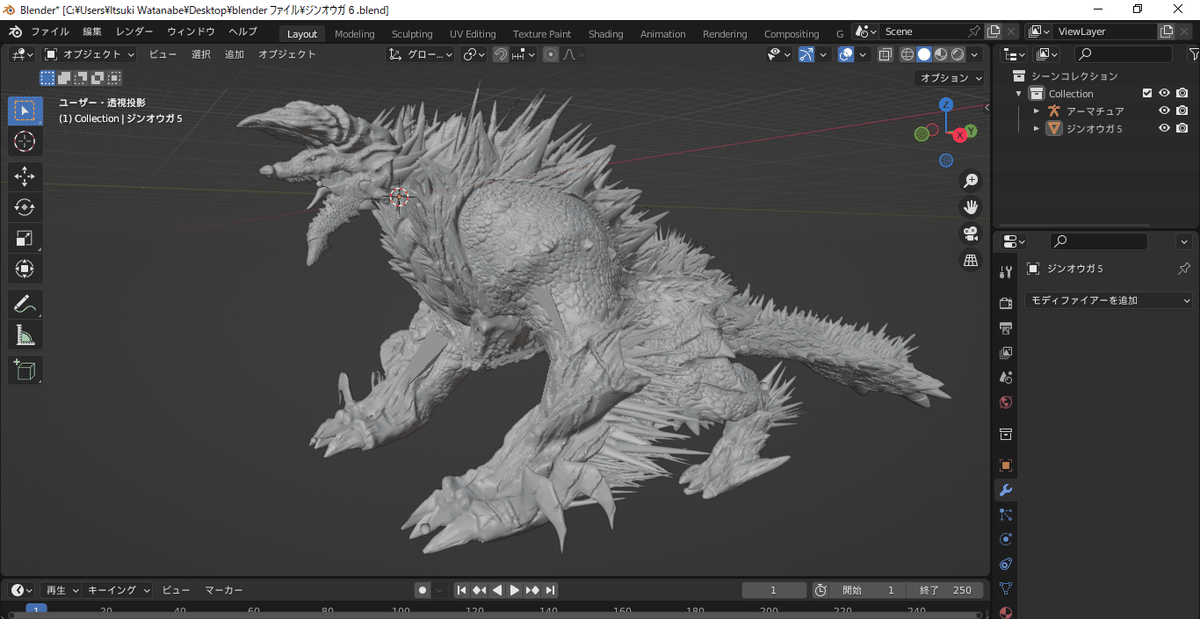Image resolution: width=1200 pixels, height=619 pixels.
Task: Select the Move tool
Action: click(x=25, y=176)
